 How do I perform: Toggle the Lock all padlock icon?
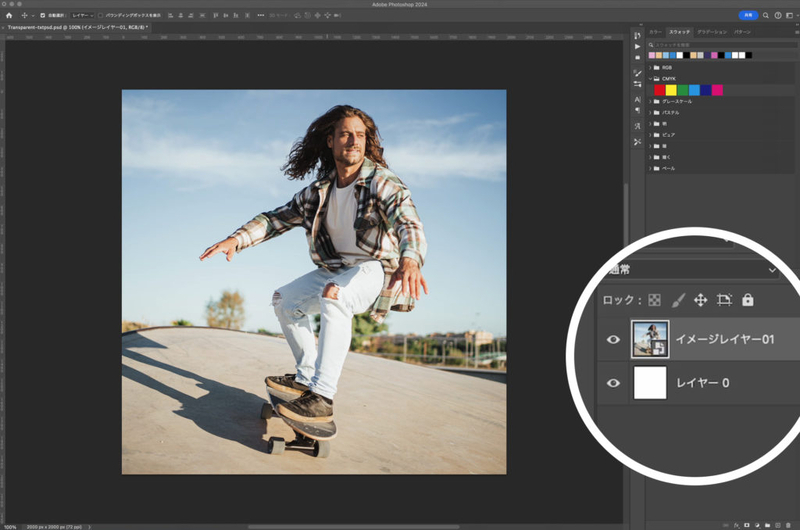click(x=747, y=300)
